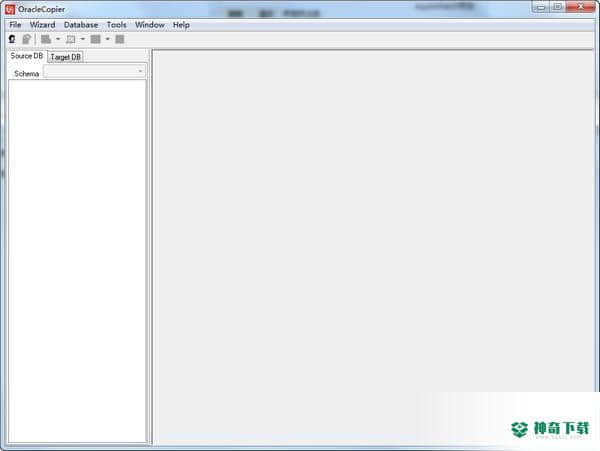Open the File menu
The image size is (600, 451).
click(x=15, y=25)
